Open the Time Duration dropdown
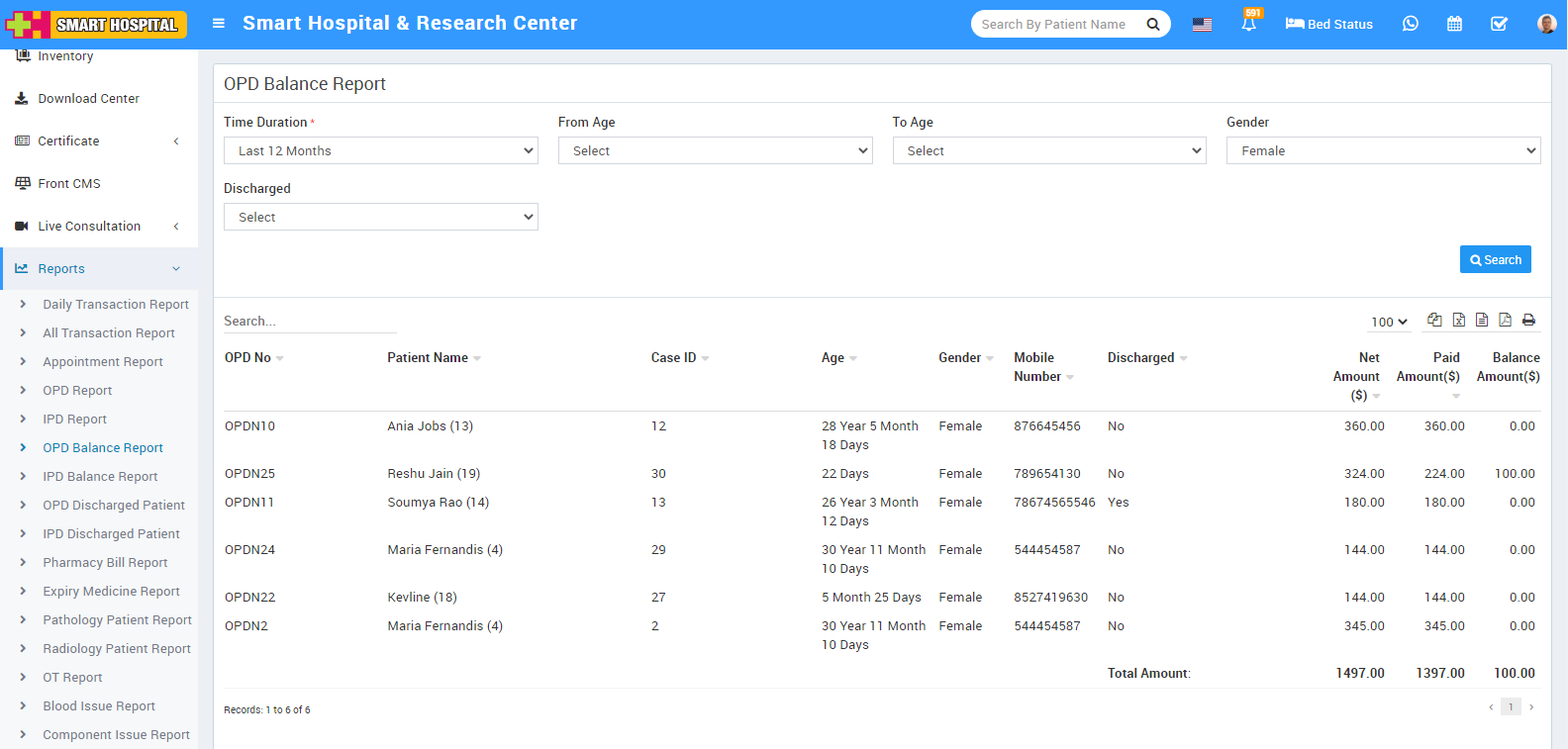Image resolution: width=1568 pixels, height=749 pixels. pyautogui.click(x=381, y=150)
